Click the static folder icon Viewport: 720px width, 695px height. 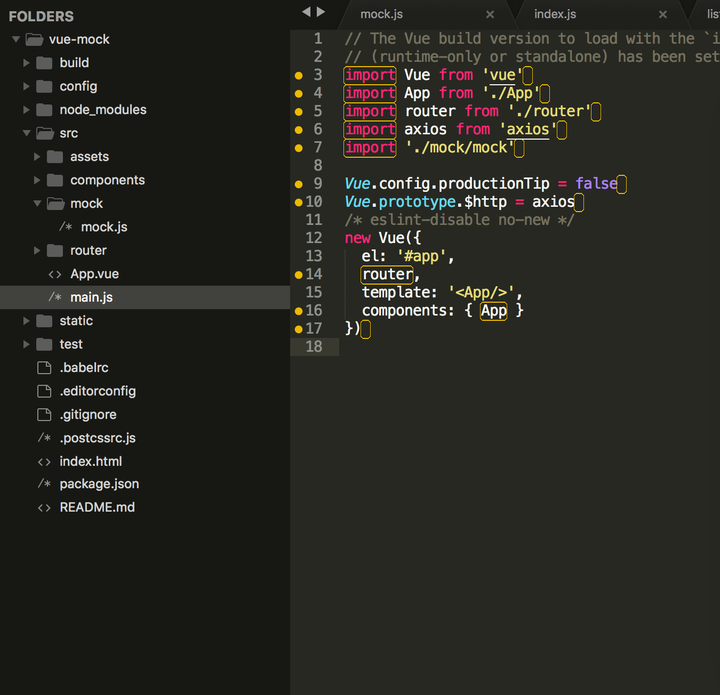[44, 321]
